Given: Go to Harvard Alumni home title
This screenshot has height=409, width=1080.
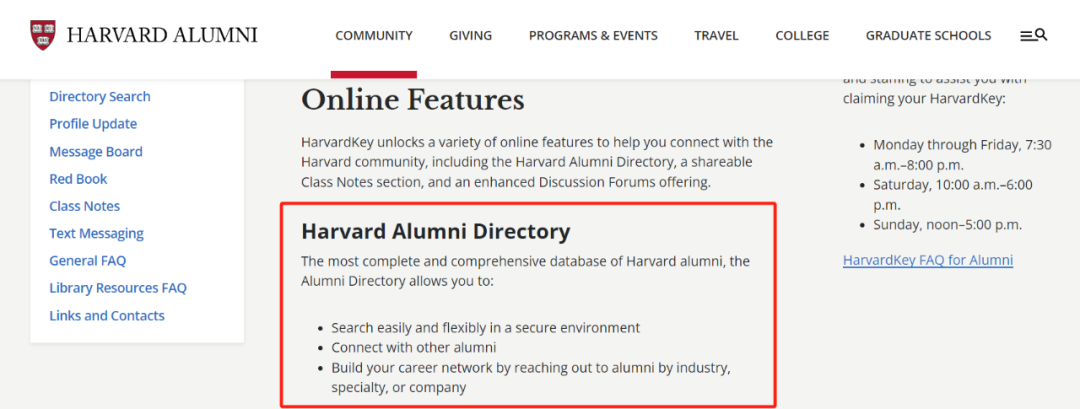Looking at the screenshot, I should (x=162, y=35).
